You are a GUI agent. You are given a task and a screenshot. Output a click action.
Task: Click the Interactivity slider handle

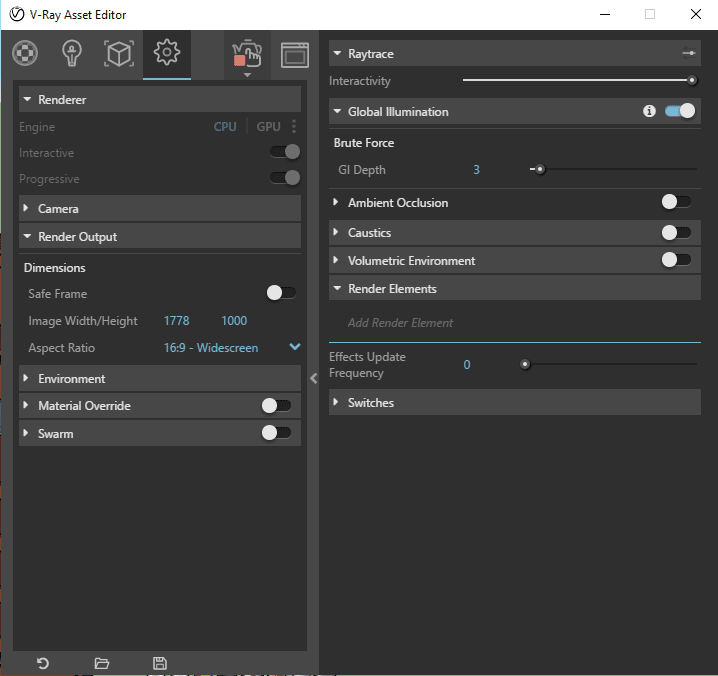(x=692, y=81)
